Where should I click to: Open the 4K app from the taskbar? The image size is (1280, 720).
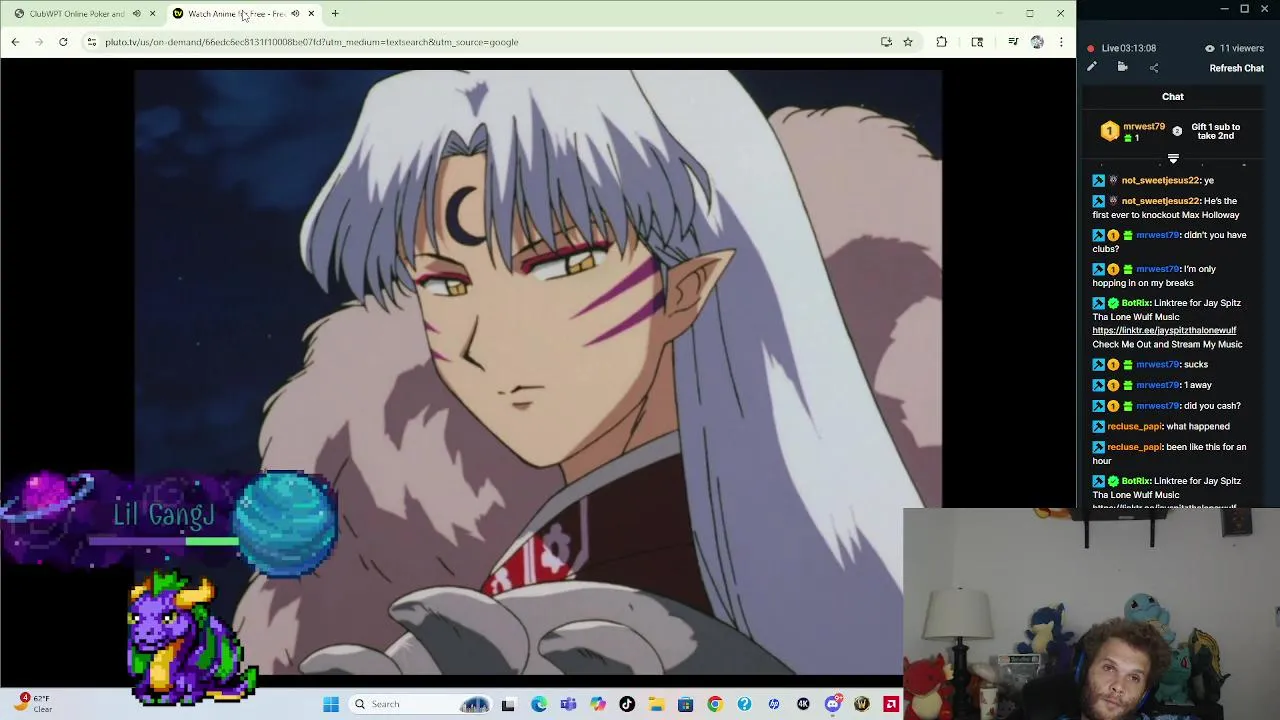803,704
